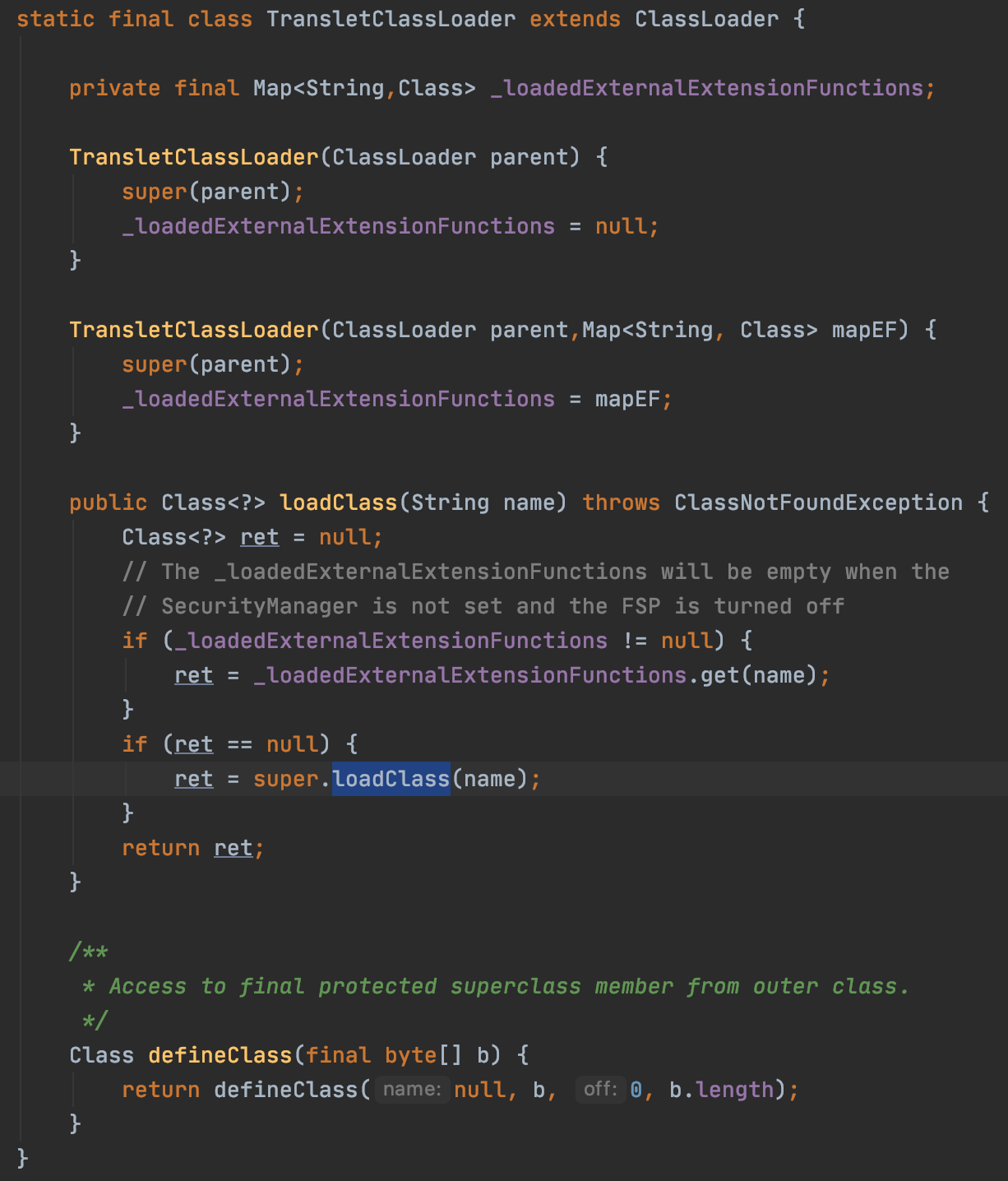Screen dimensions: 1008x1181
Task: Click ret in the return ret statement
Action: click(234, 848)
